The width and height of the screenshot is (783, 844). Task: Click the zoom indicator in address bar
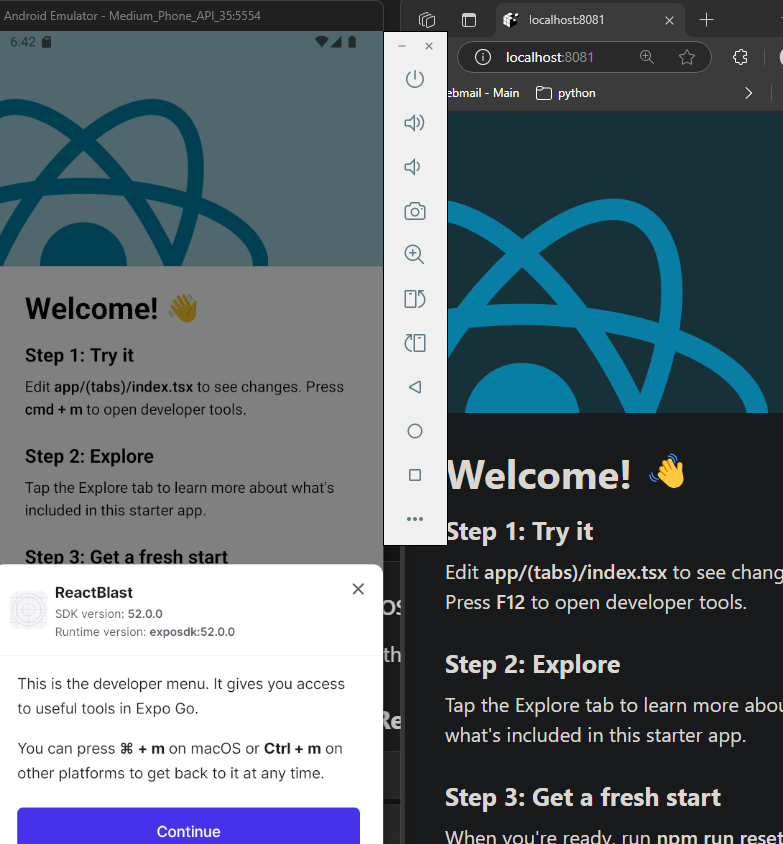point(646,57)
